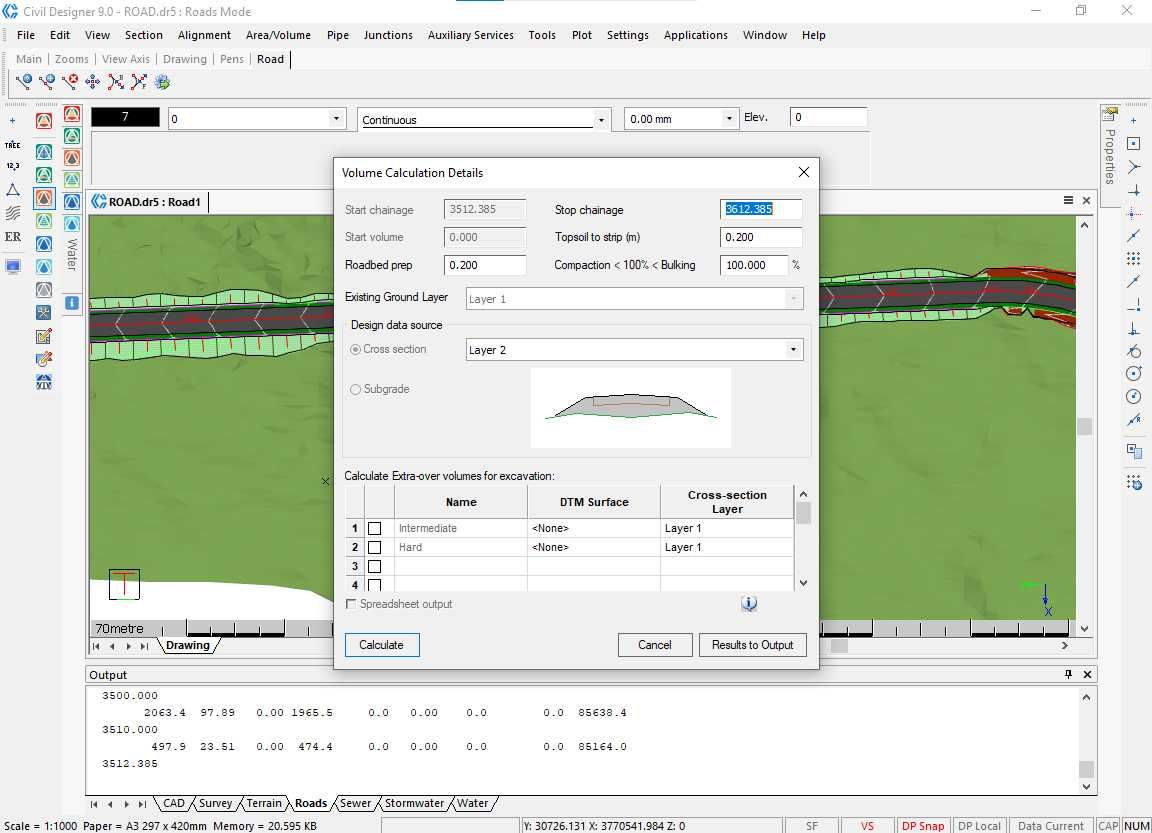Open the Layer 2 cross section dropdown
The width and height of the screenshot is (1152, 833).
pos(793,350)
